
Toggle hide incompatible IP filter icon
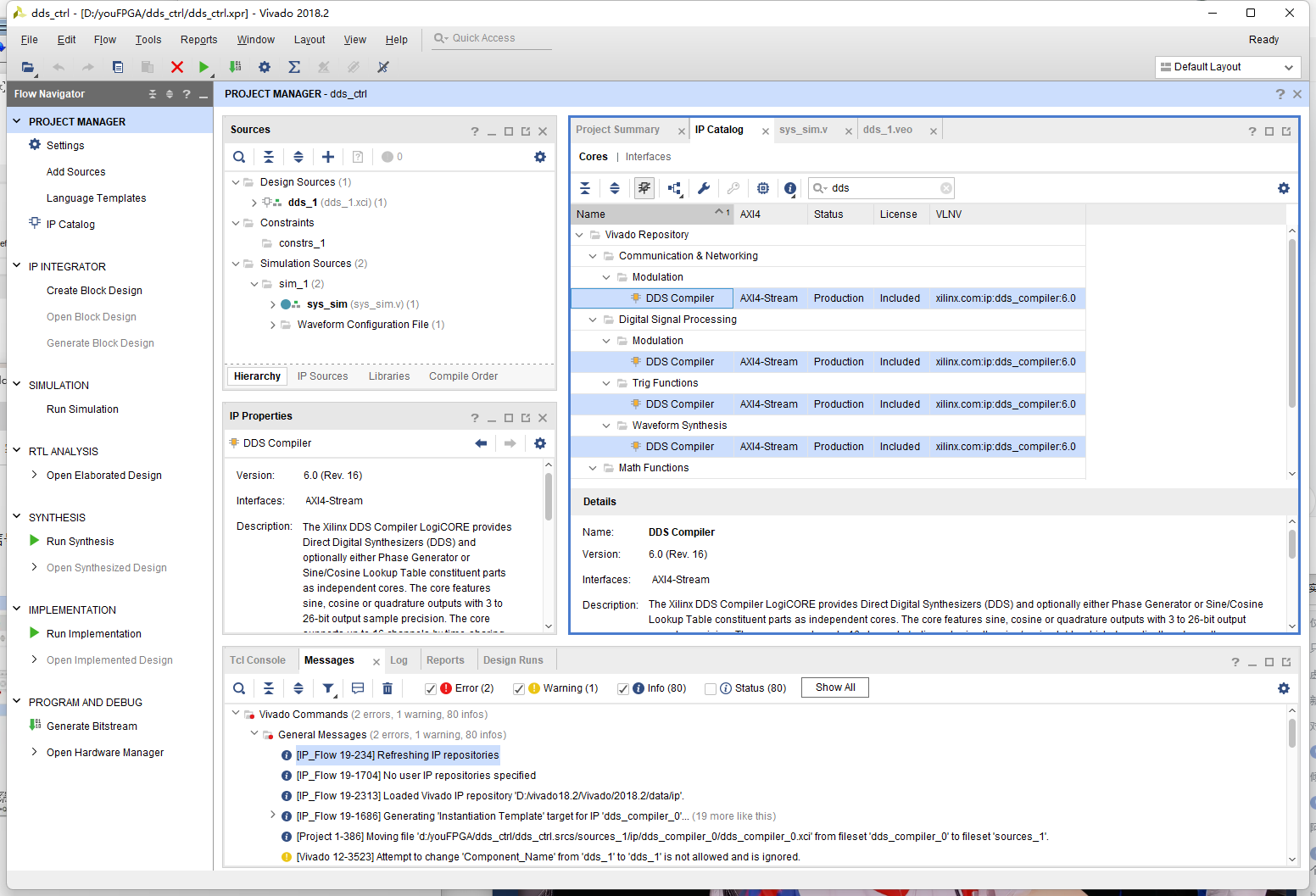(x=644, y=188)
